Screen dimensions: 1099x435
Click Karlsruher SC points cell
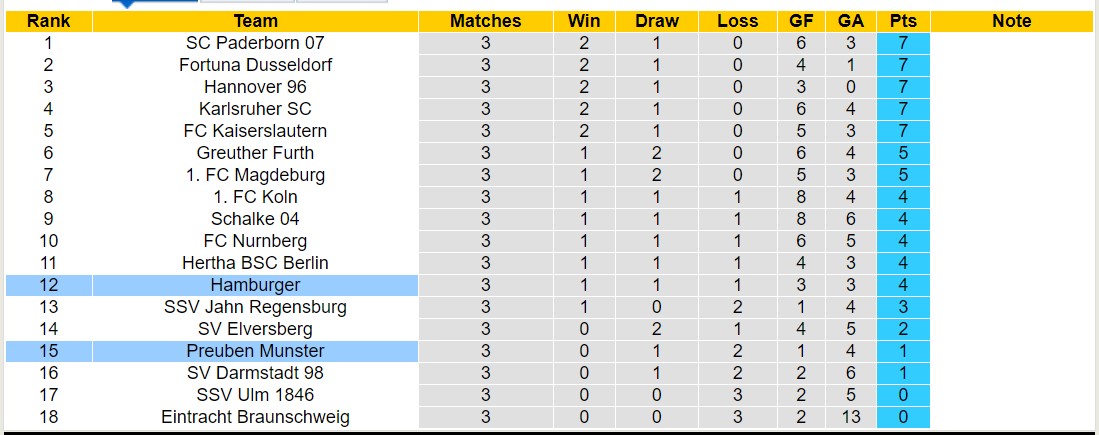pos(903,109)
